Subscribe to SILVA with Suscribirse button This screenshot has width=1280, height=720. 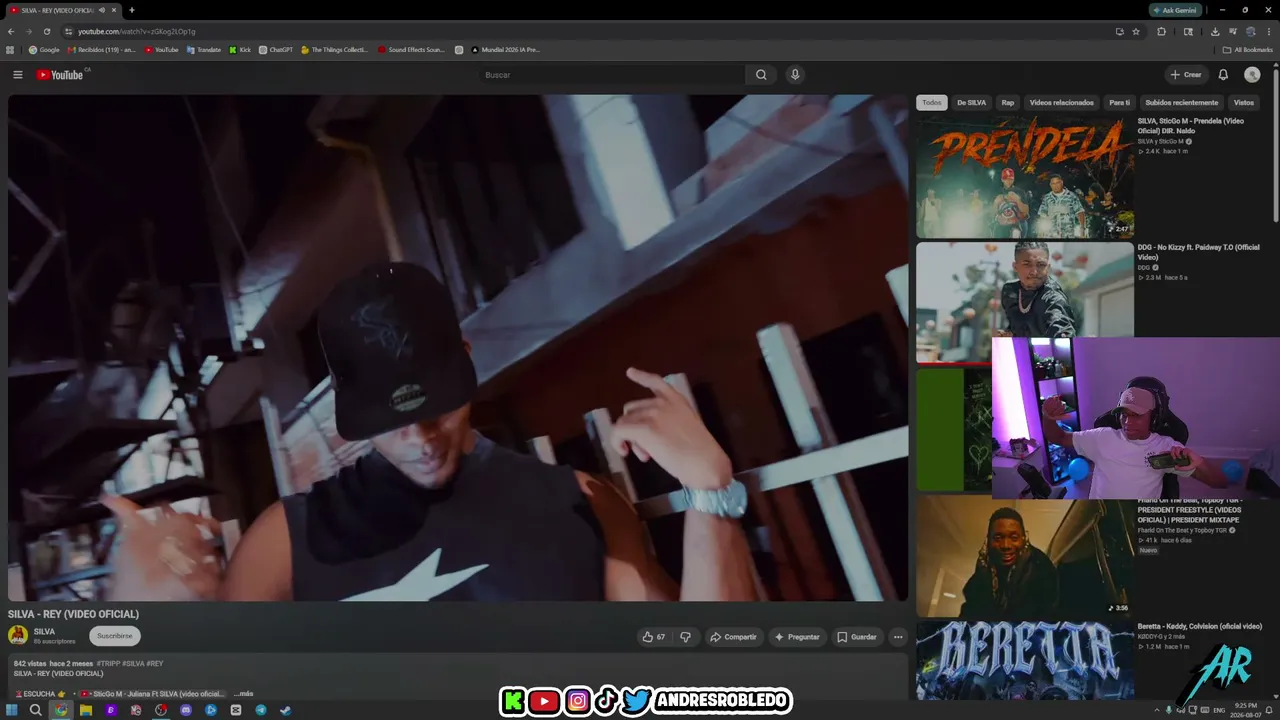(x=115, y=636)
